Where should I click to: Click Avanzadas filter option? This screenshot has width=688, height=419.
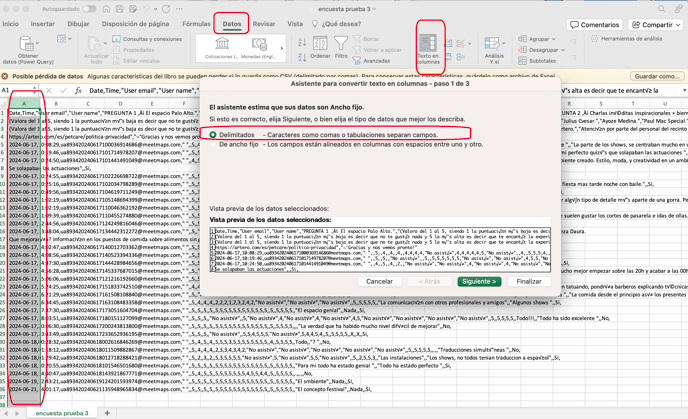pyautogui.click(x=372, y=61)
